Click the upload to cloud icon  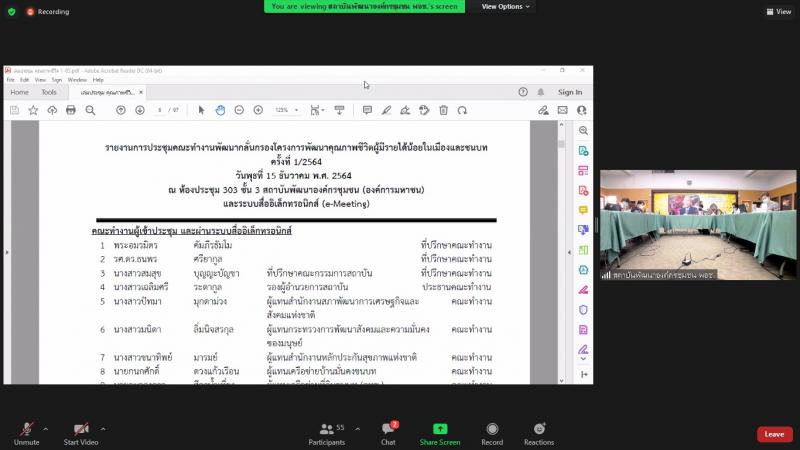coord(52,110)
